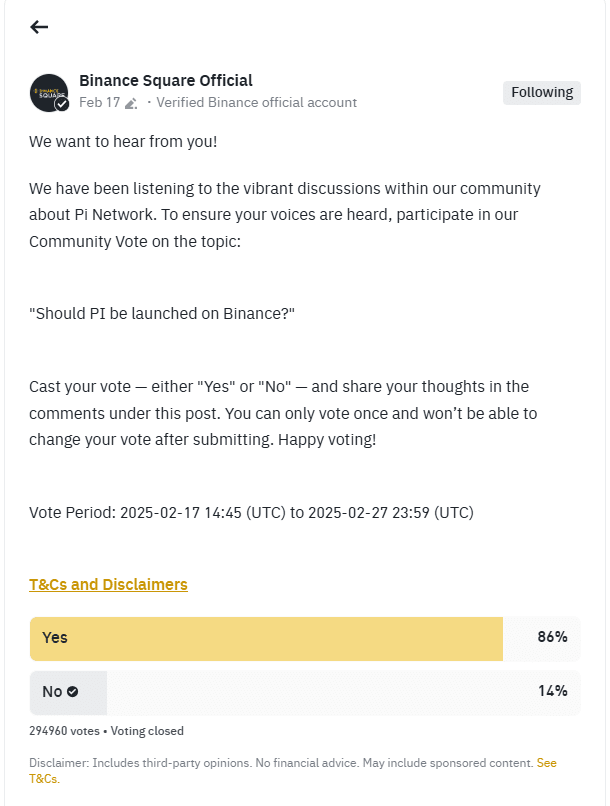
Task: Click the verified checkmark badge on the avatar
Action: (x=62, y=105)
